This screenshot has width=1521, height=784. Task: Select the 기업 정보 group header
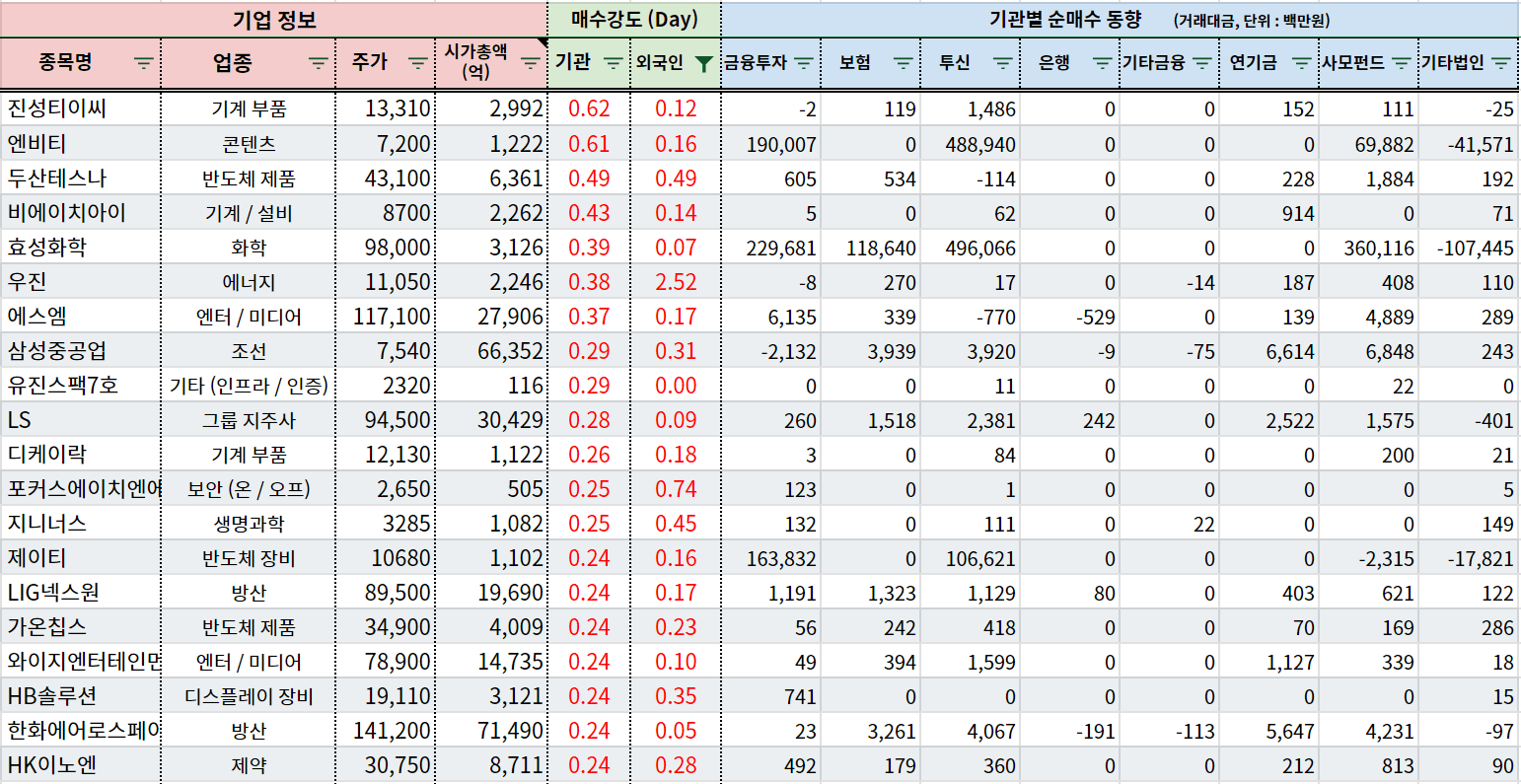(274, 20)
